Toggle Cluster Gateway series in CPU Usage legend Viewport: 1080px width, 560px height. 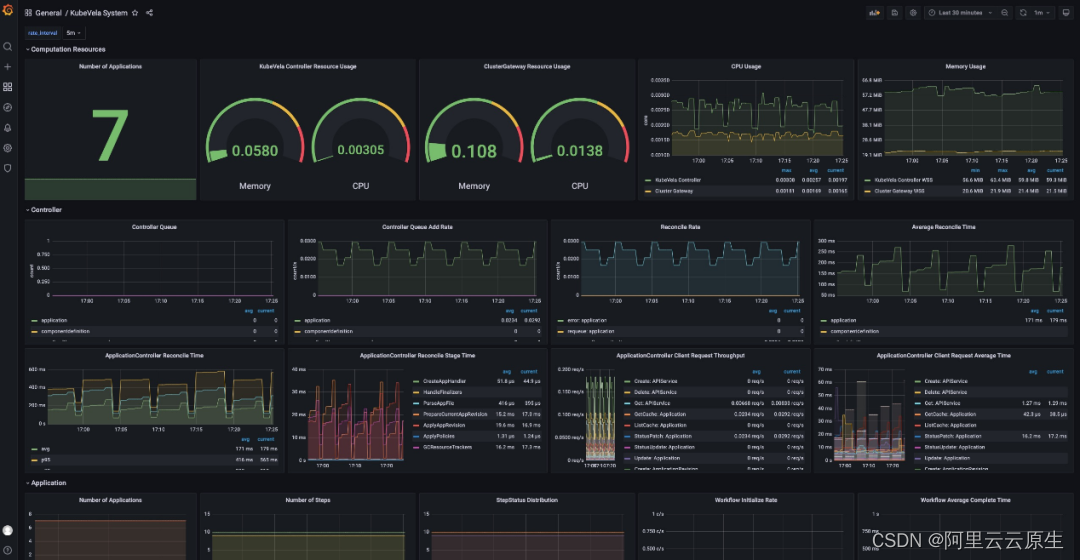674,191
